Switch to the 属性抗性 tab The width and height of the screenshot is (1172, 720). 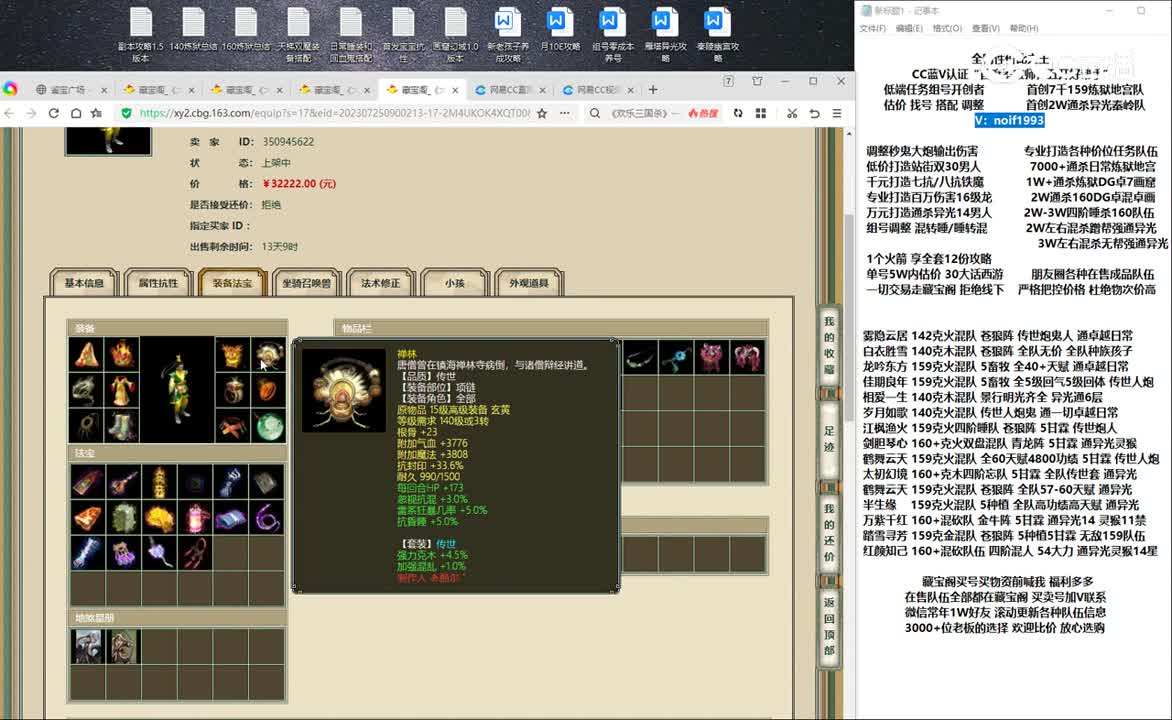158,283
